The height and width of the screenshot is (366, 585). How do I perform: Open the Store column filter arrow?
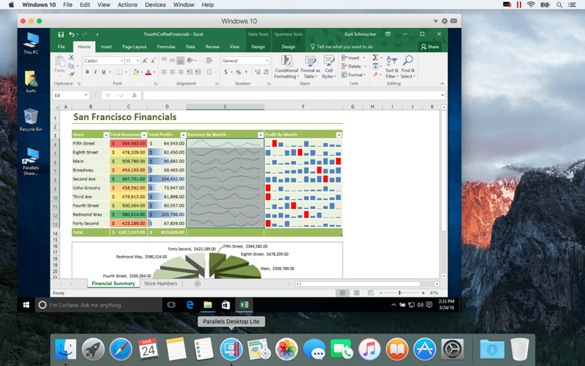(106, 135)
